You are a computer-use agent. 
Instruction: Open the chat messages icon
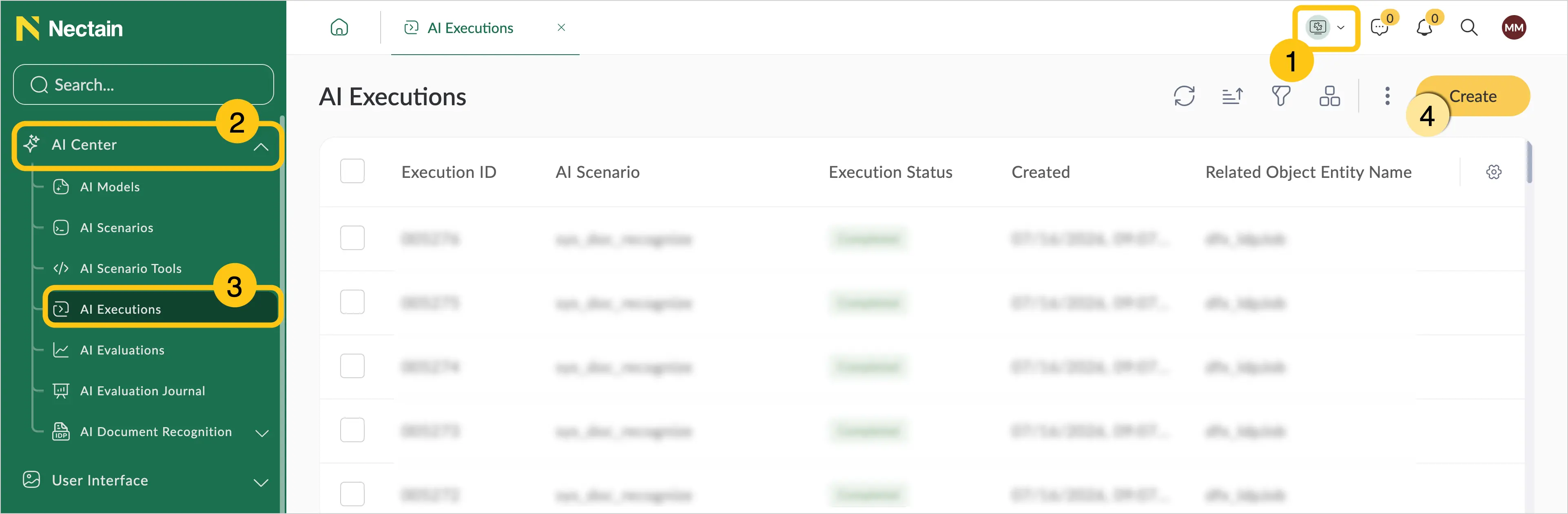[1379, 28]
